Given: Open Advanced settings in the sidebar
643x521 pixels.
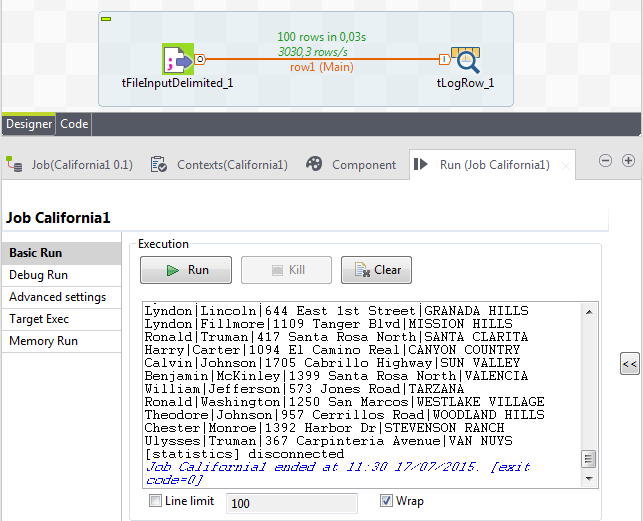Looking at the screenshot, I should 62,297.
